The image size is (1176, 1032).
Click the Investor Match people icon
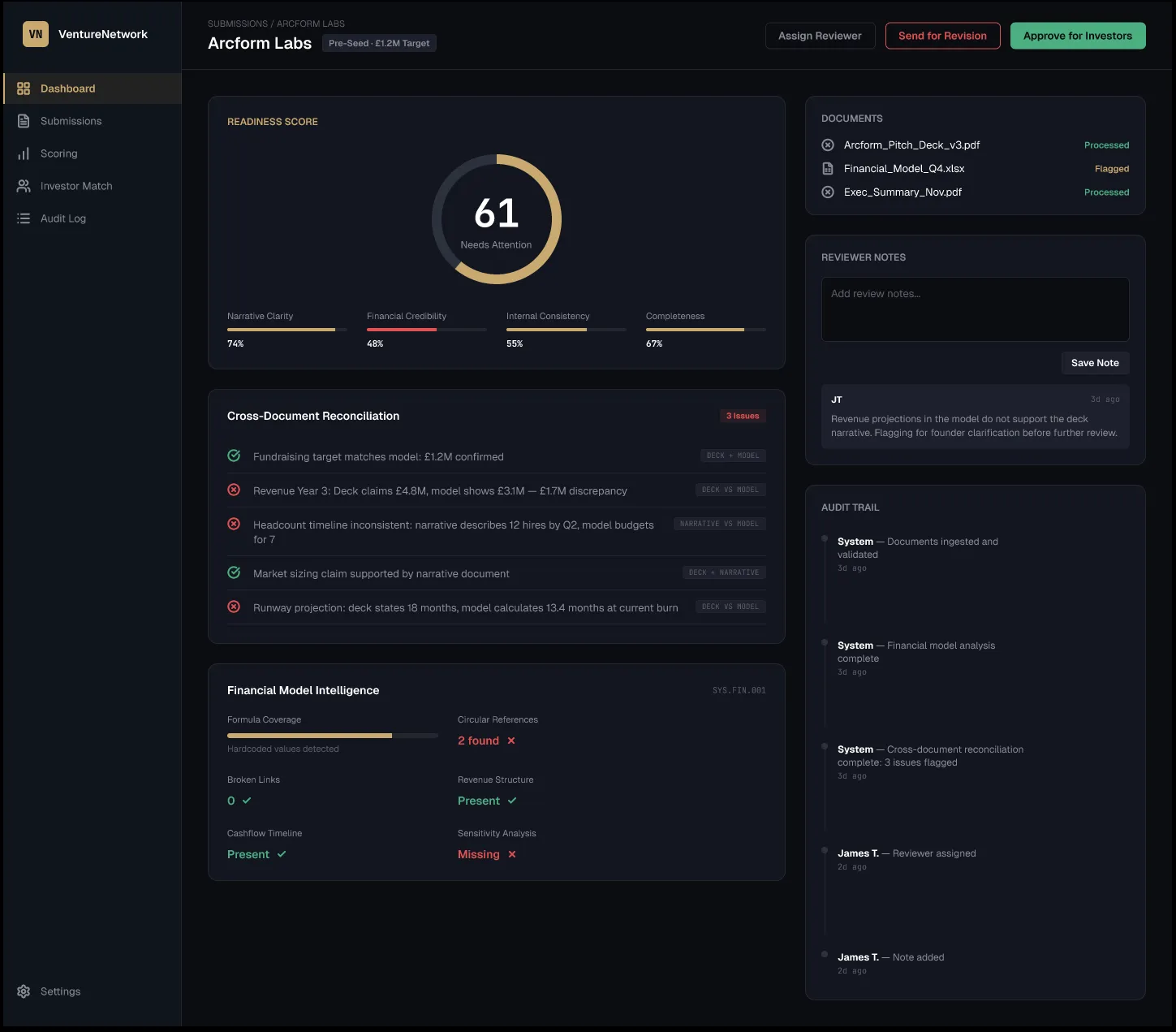[24, 186]
